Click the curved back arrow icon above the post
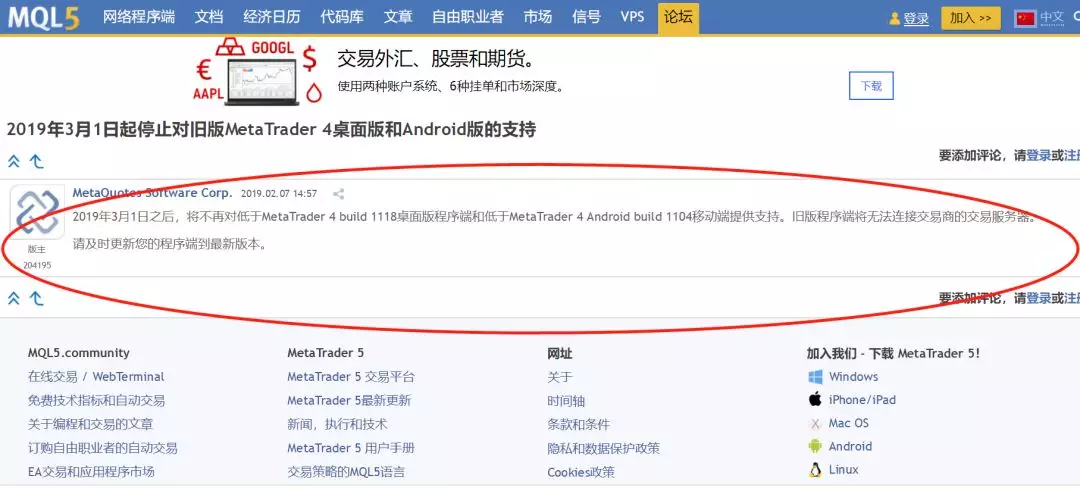This screenshot has height=488, width=1080. tap(37, 162)
